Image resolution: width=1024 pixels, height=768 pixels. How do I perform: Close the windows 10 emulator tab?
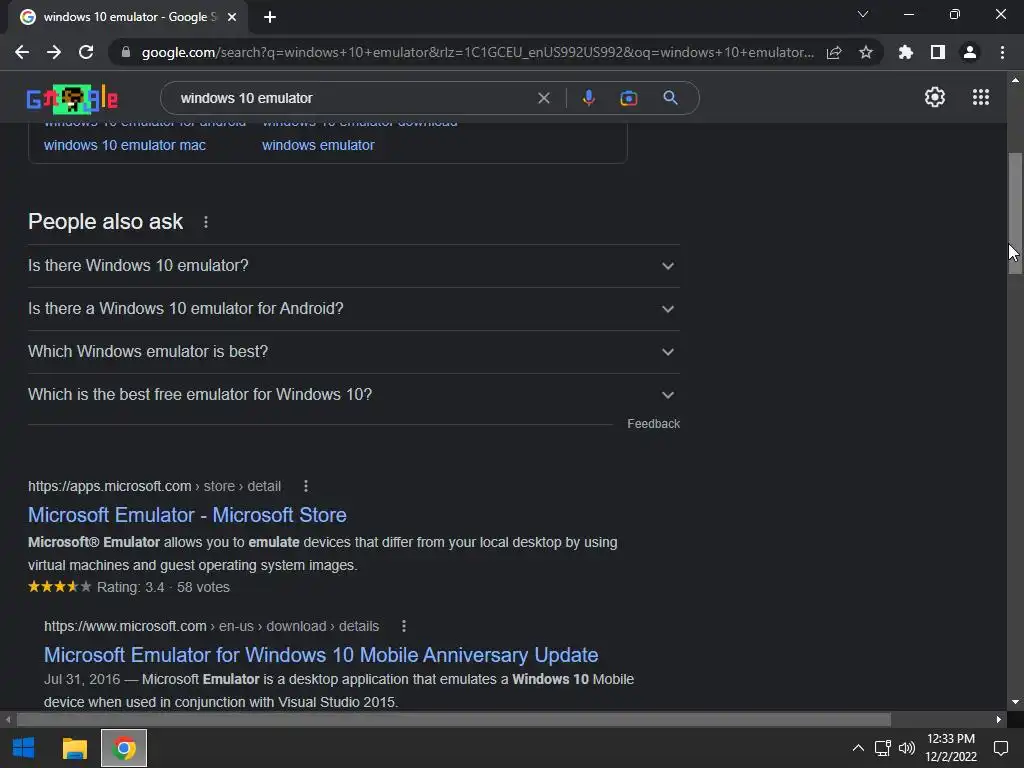[x=232, y=17]
